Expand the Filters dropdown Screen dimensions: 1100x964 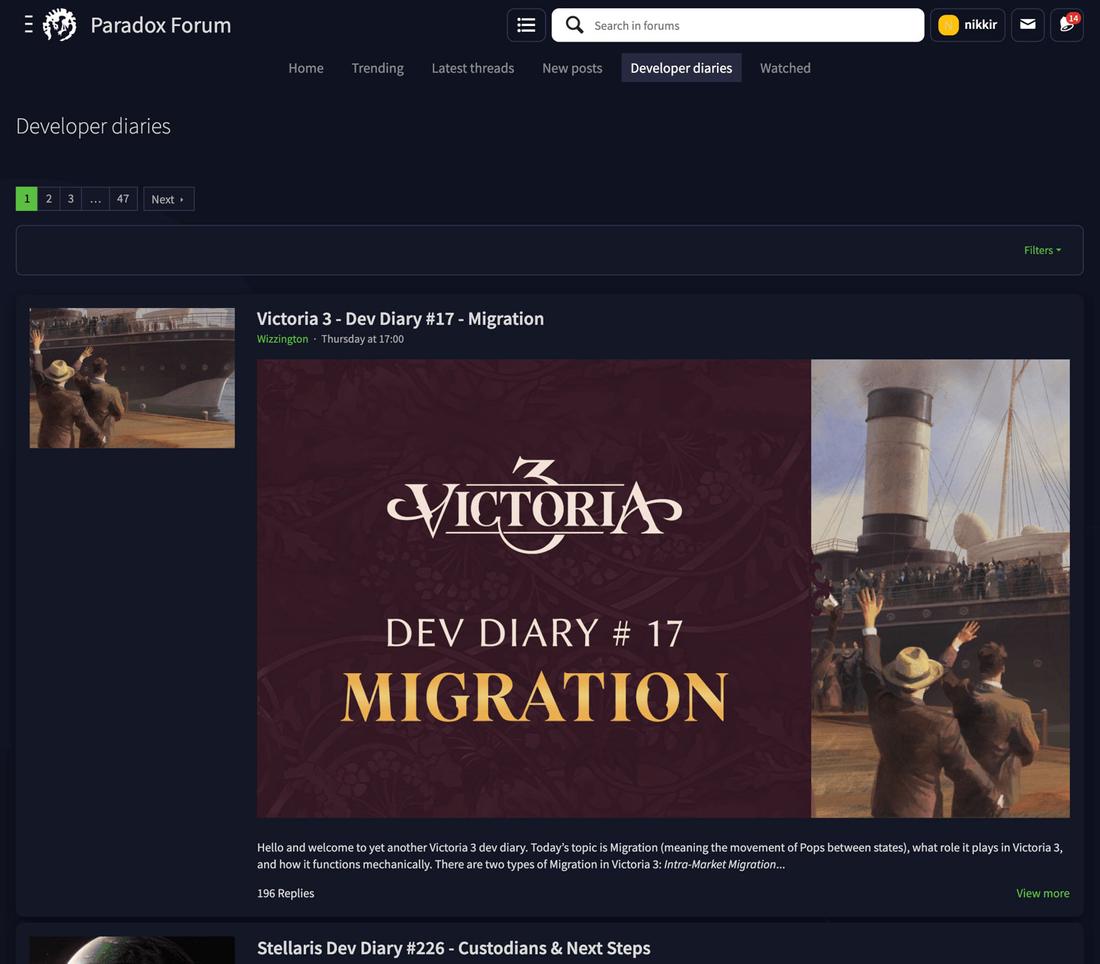tap(1042, 250)
